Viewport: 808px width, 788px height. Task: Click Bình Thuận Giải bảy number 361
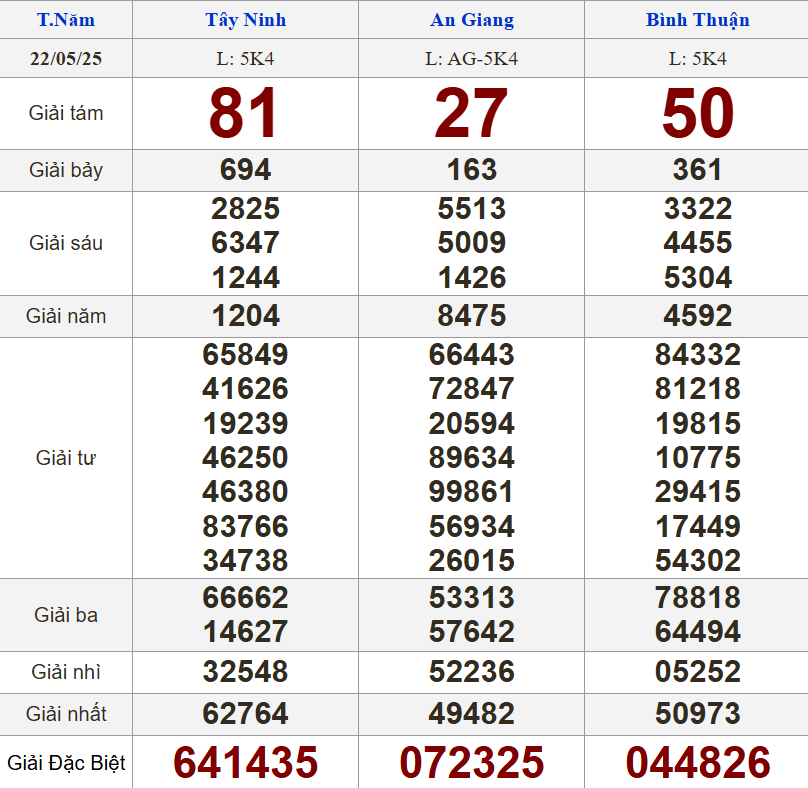[697, 170]
